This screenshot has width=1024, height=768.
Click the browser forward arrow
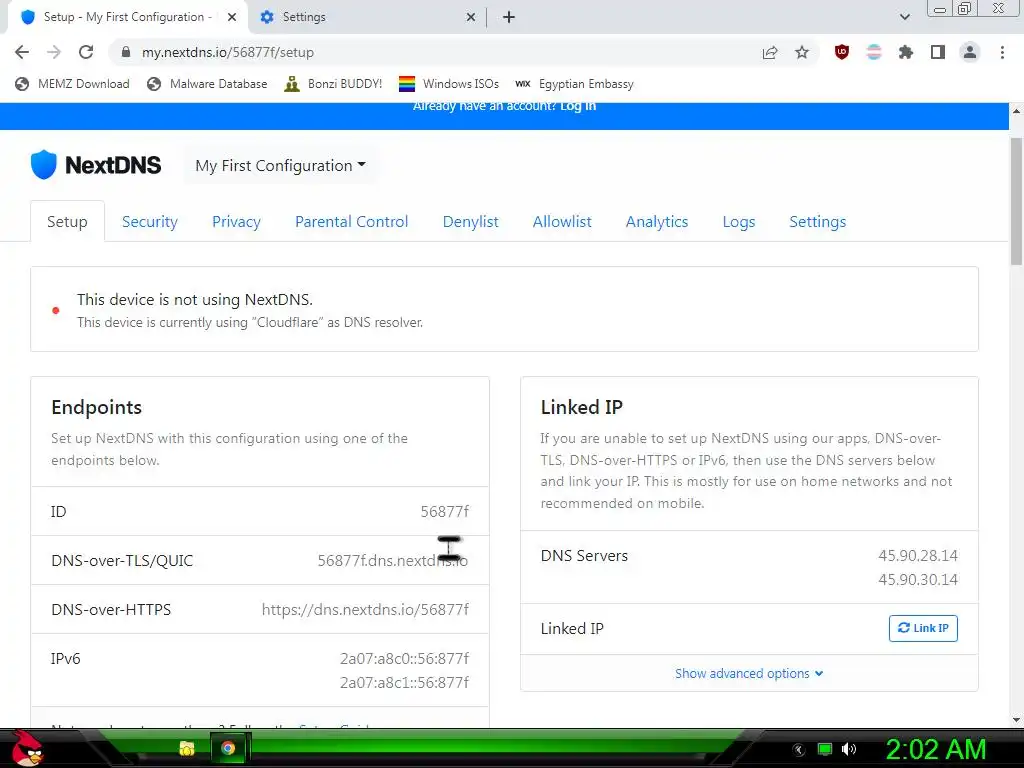click(54, 52)
